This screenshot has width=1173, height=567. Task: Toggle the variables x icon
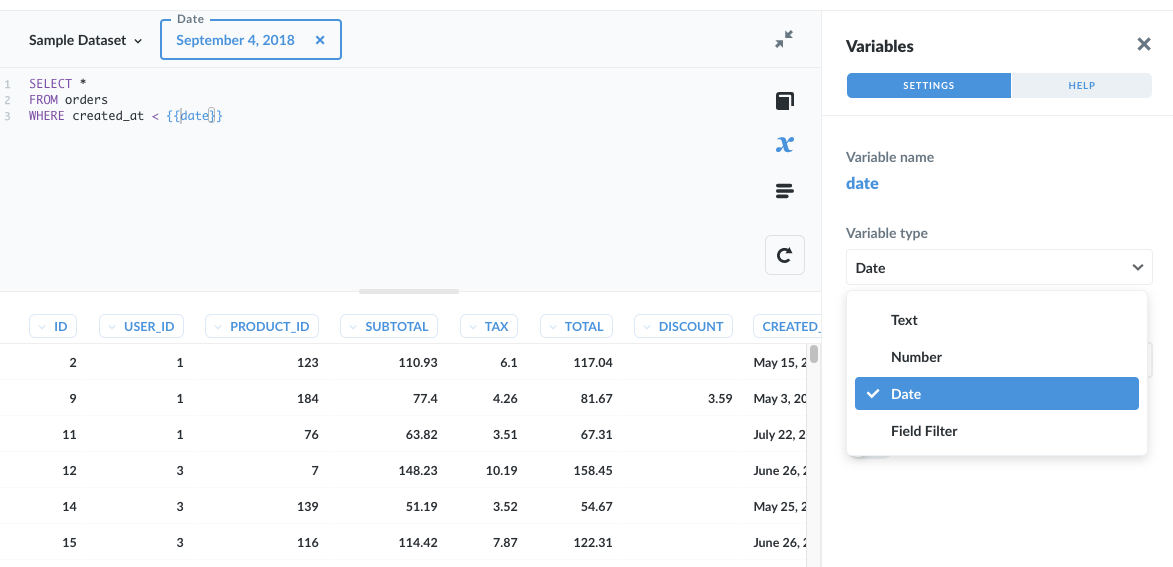[x=785, y=145]
